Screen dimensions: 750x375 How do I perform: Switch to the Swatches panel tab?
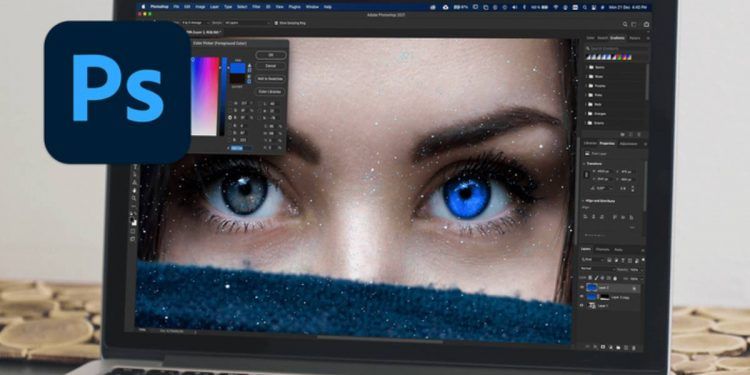click(603, 38)
